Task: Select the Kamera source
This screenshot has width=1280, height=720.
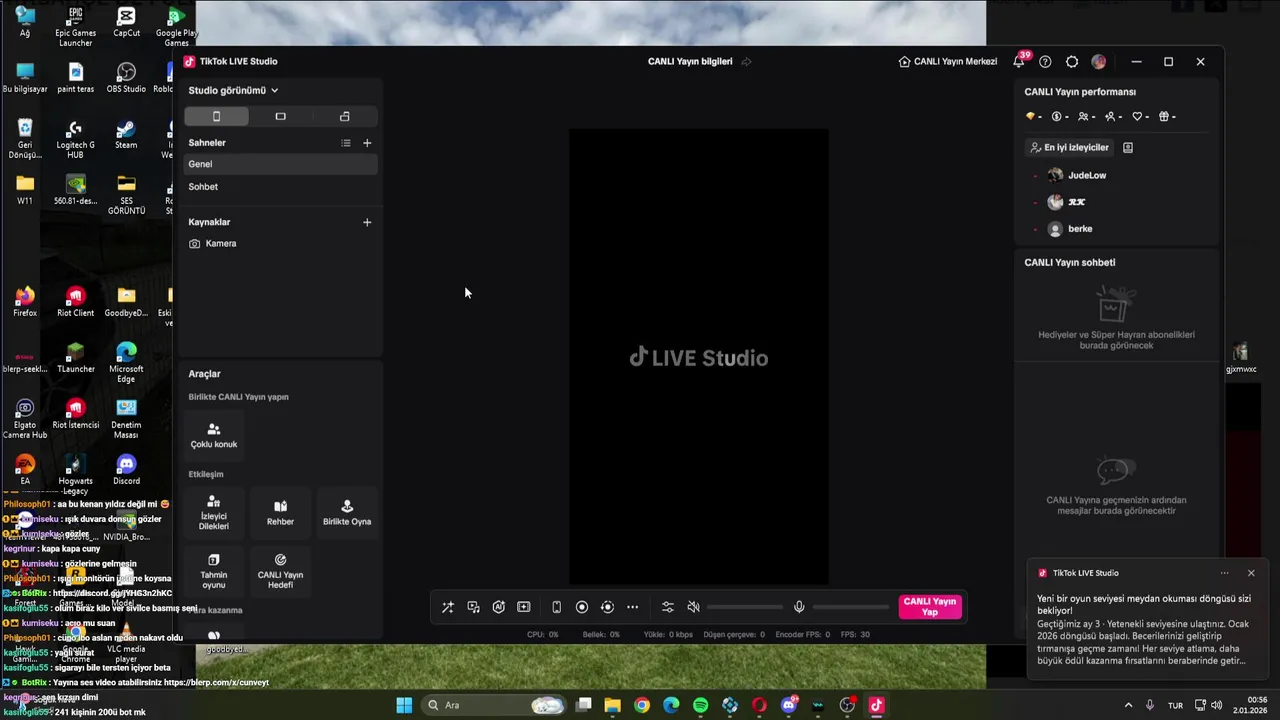Action: pyautogui.click(x=281, y=243)
